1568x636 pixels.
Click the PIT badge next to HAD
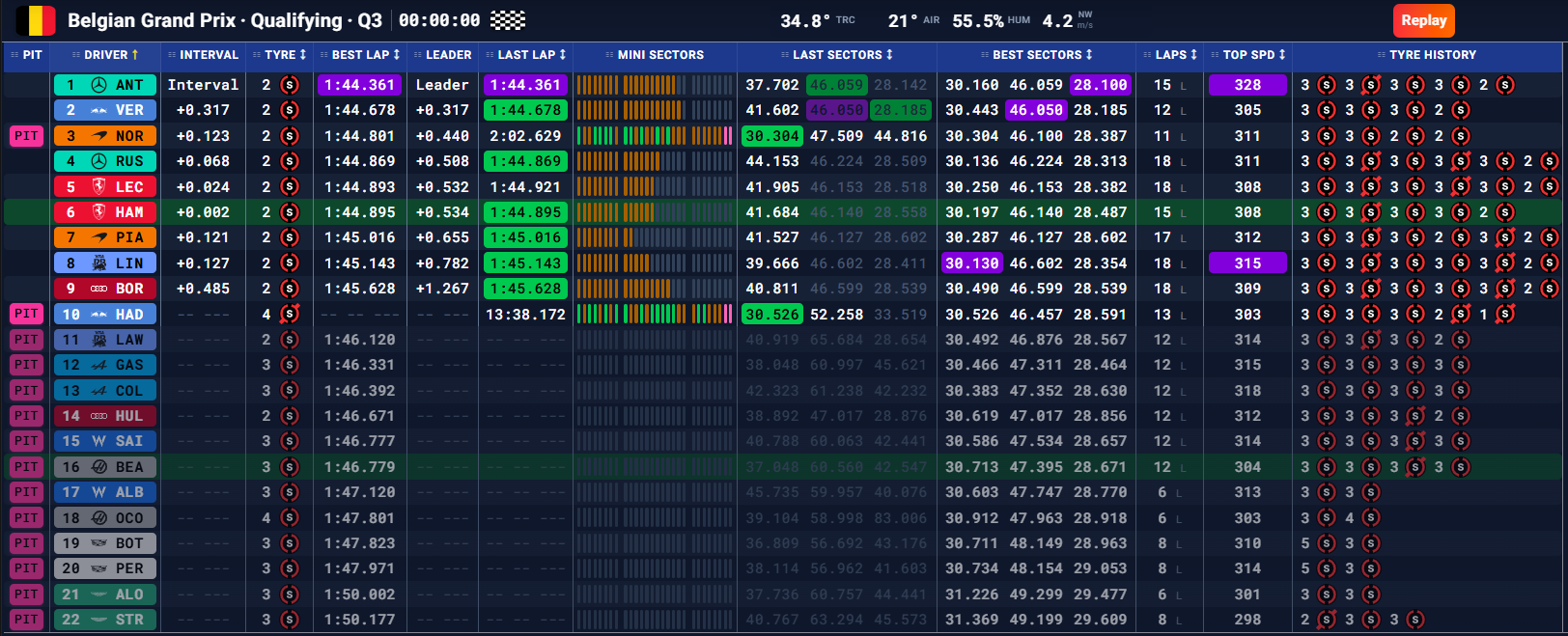tap(26, 314)
